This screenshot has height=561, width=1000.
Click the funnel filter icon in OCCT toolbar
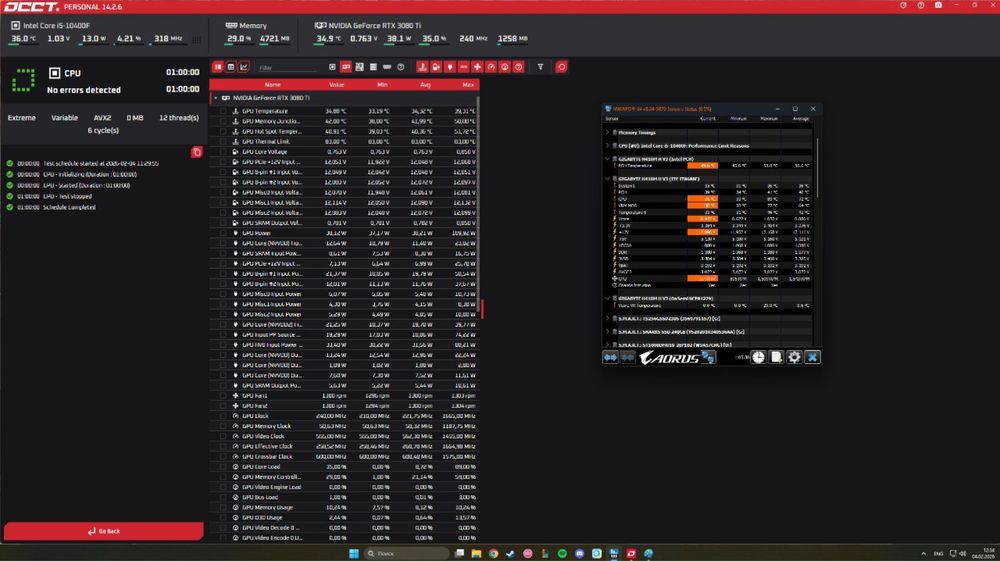pyautogui.click(x=540, y=67)
